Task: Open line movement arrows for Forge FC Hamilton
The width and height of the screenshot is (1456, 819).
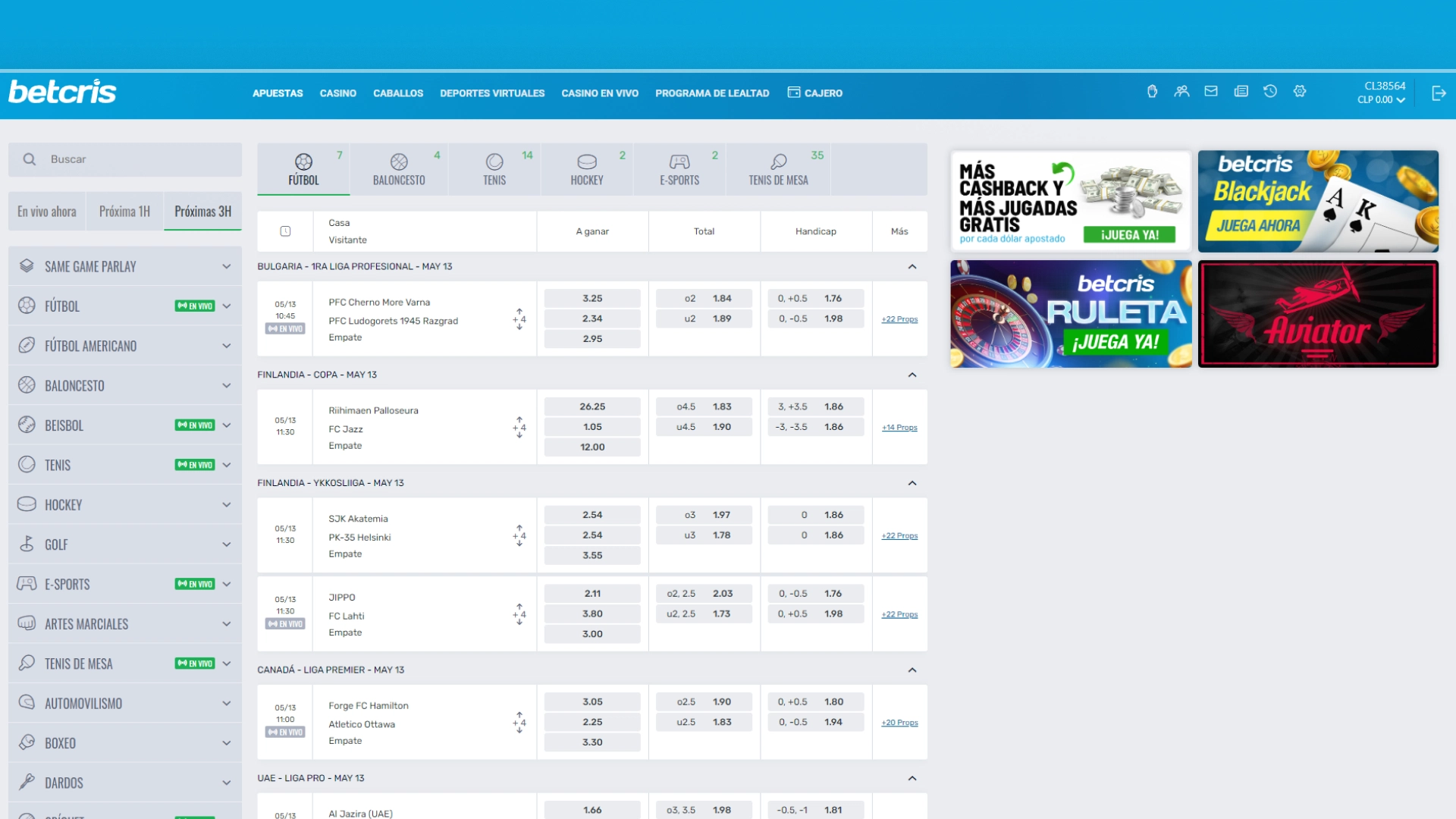Action: pos(519,723)
